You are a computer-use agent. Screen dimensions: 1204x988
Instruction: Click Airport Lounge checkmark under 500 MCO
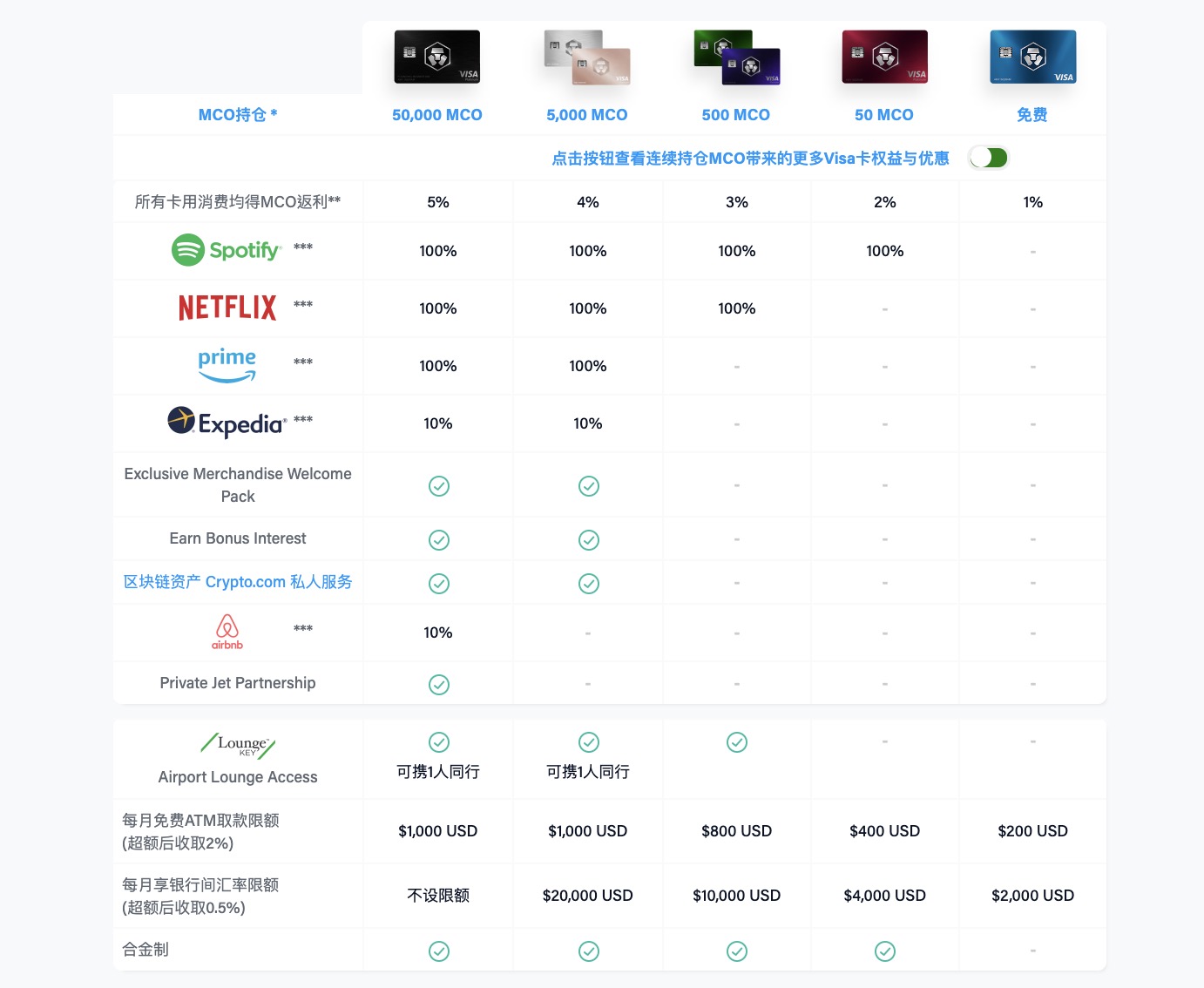737,742
